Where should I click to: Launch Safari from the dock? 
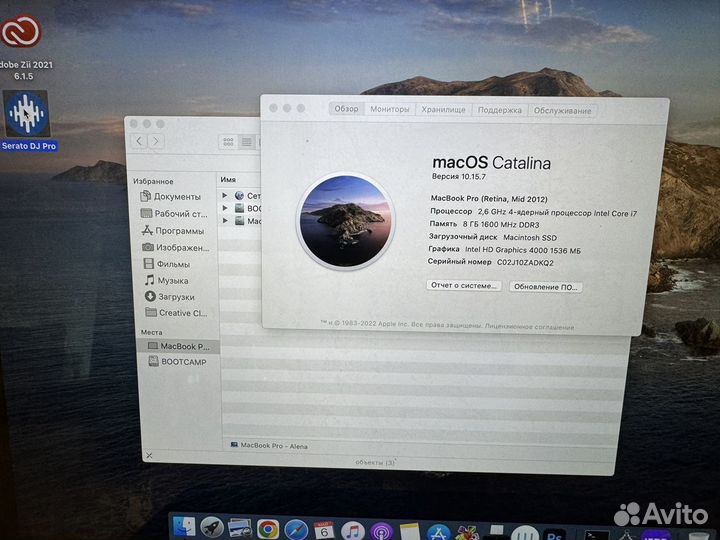point(296,530)
